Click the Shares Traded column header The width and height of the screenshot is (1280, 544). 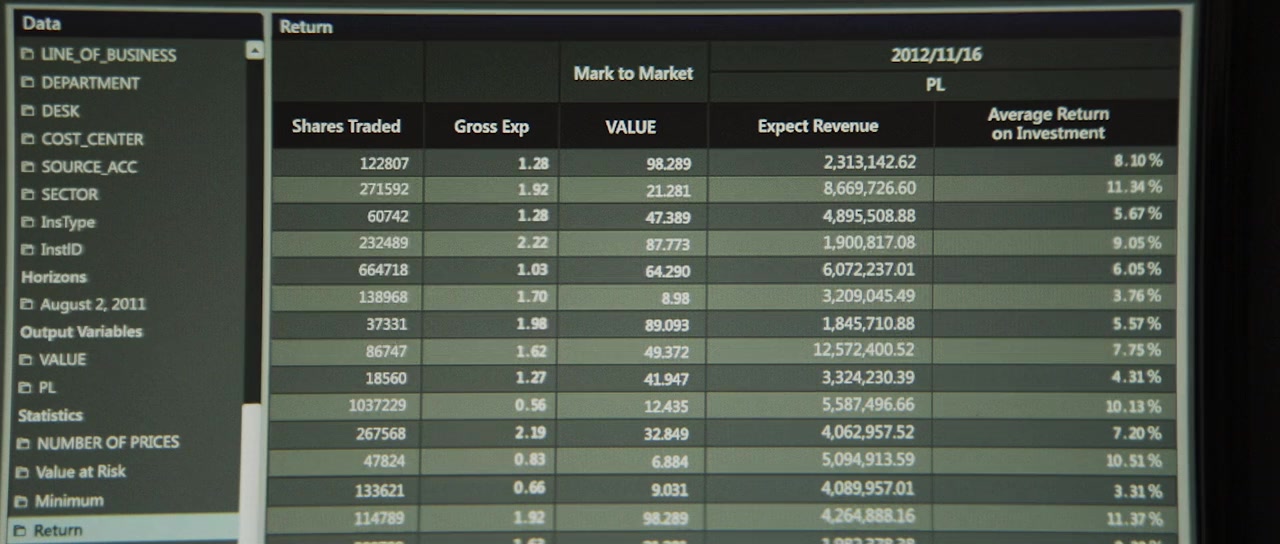click(x=346, y=126)
